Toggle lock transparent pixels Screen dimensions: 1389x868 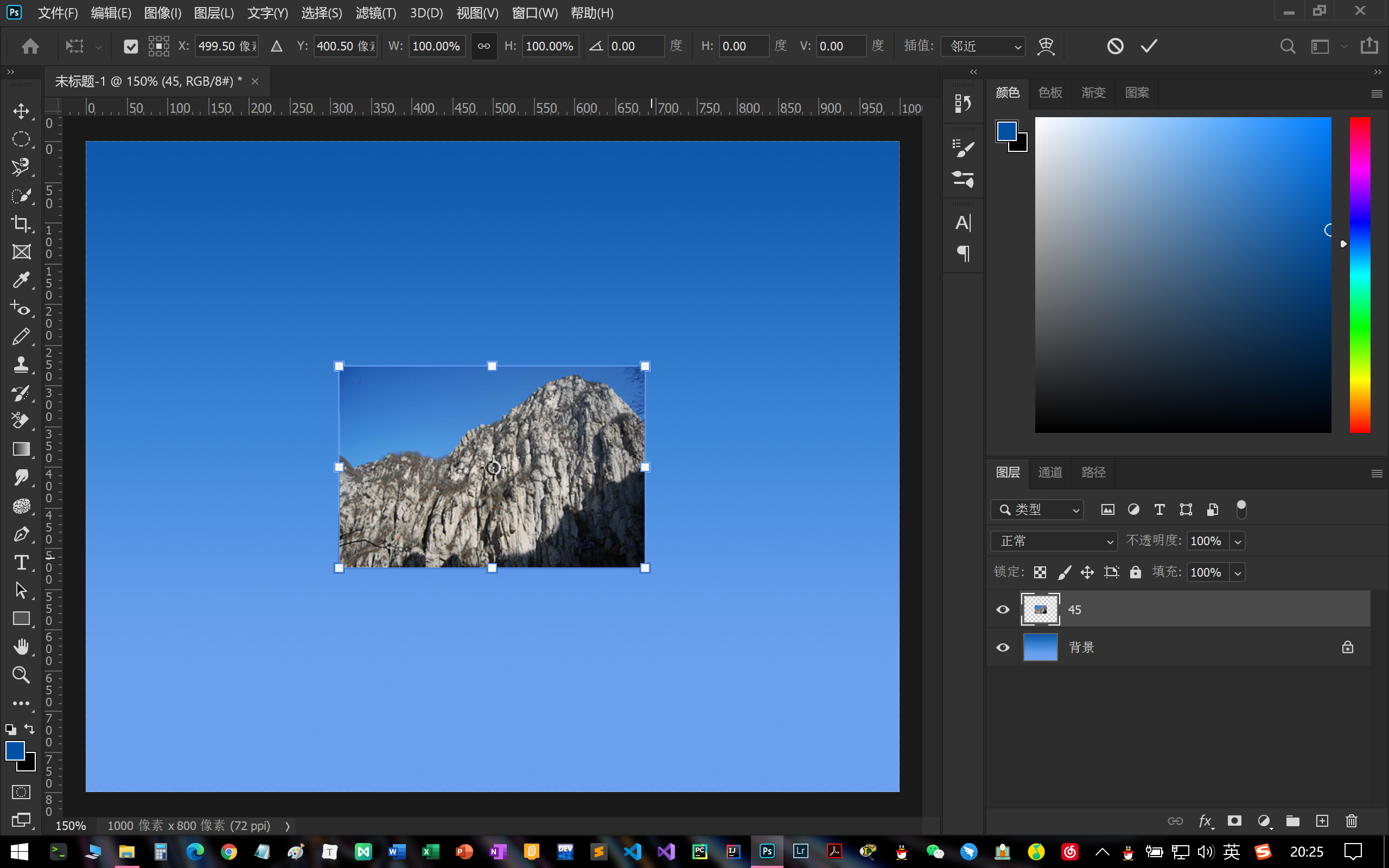pyautogui.click(x=1040, y=572)
